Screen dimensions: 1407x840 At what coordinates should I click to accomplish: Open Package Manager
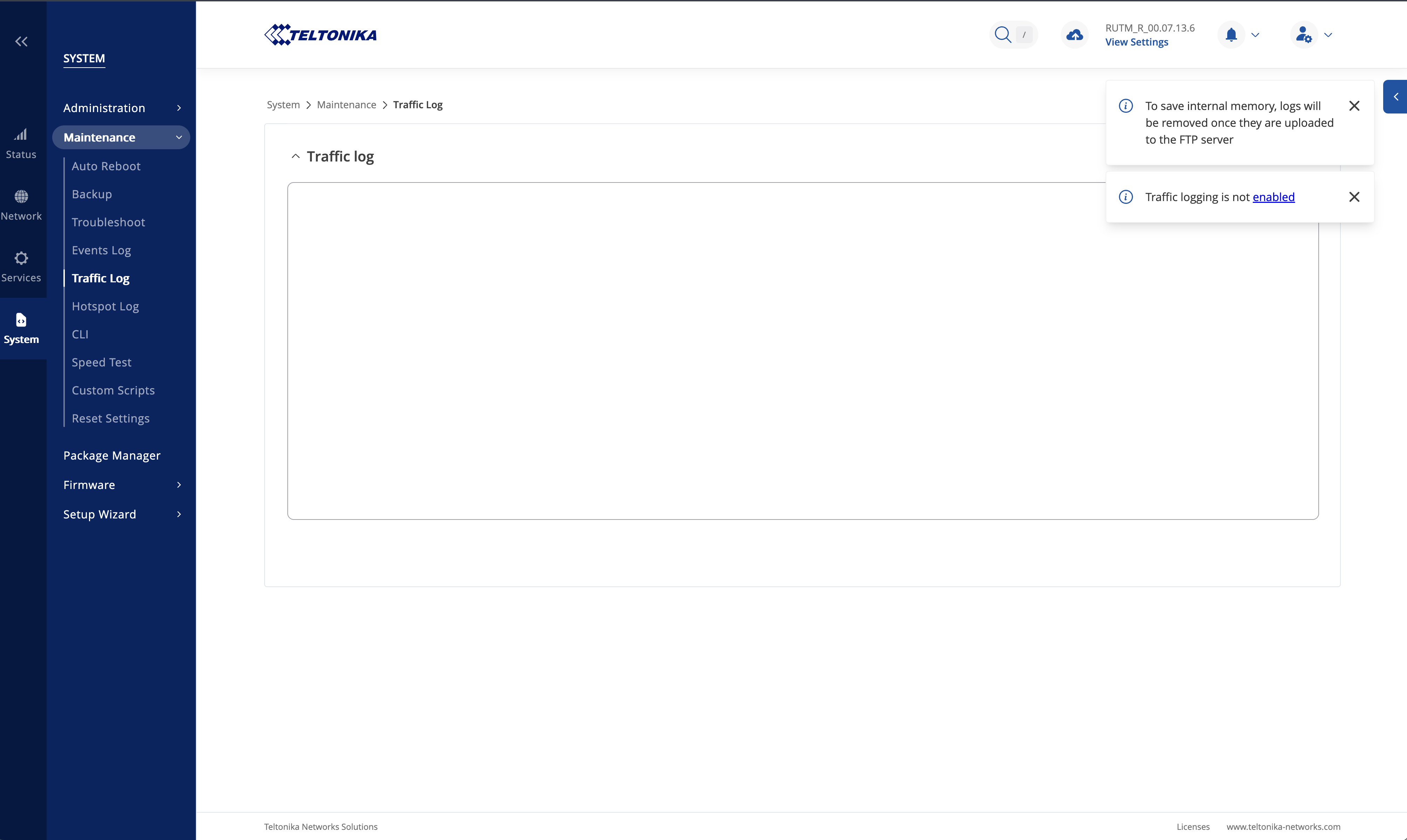pos(111,456)
